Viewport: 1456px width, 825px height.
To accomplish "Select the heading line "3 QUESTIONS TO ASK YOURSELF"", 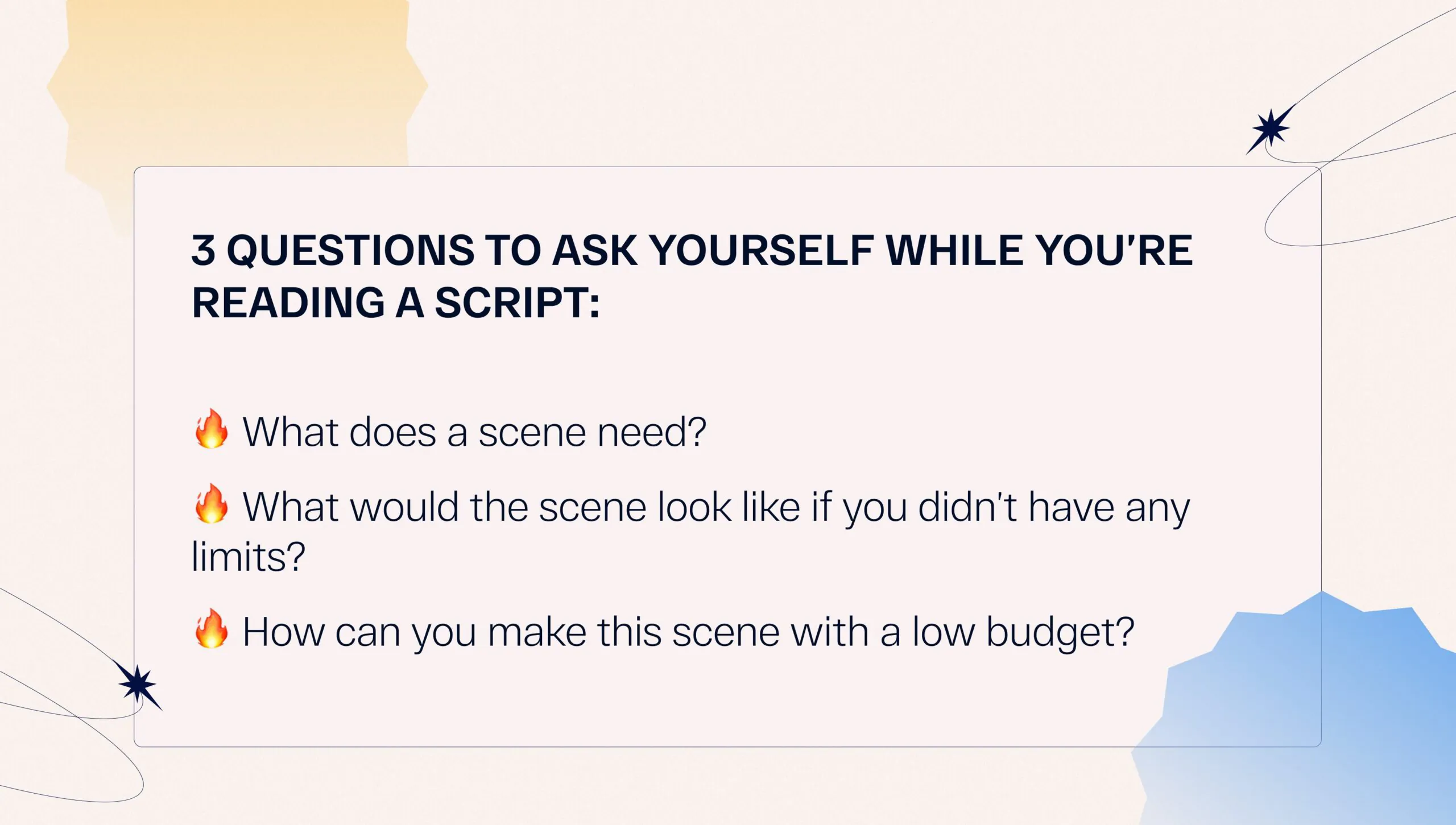I will tap(691, 250).
